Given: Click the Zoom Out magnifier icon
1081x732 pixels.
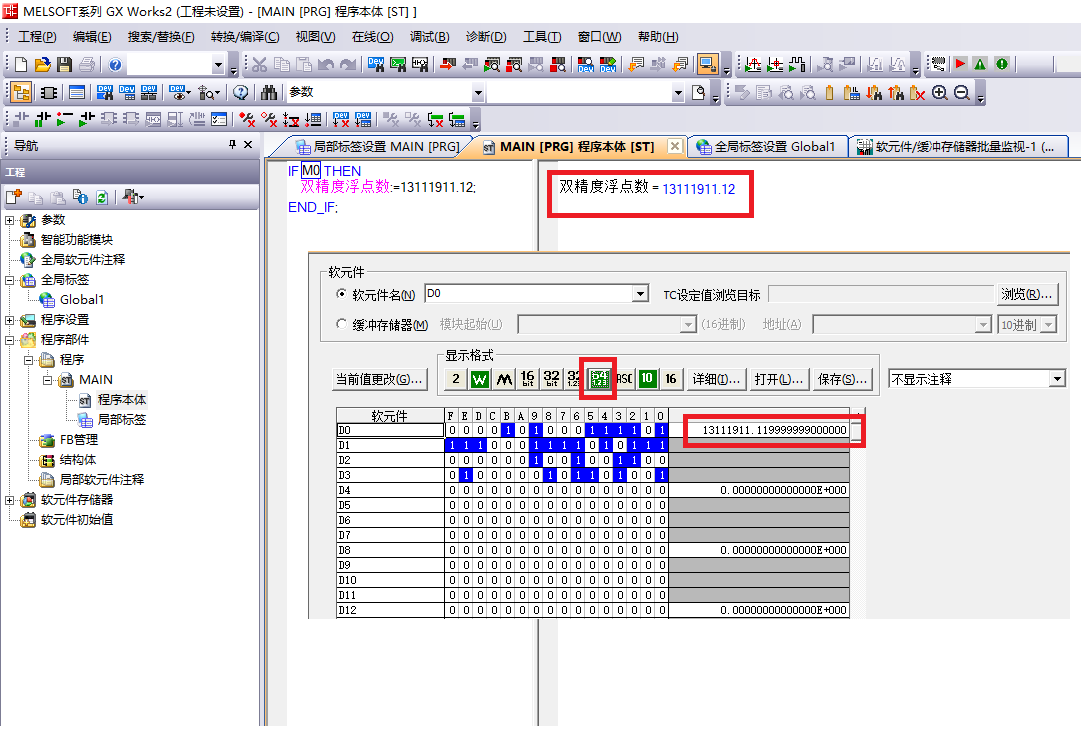Looking at the screenshot, I should (x=961, y=93).
